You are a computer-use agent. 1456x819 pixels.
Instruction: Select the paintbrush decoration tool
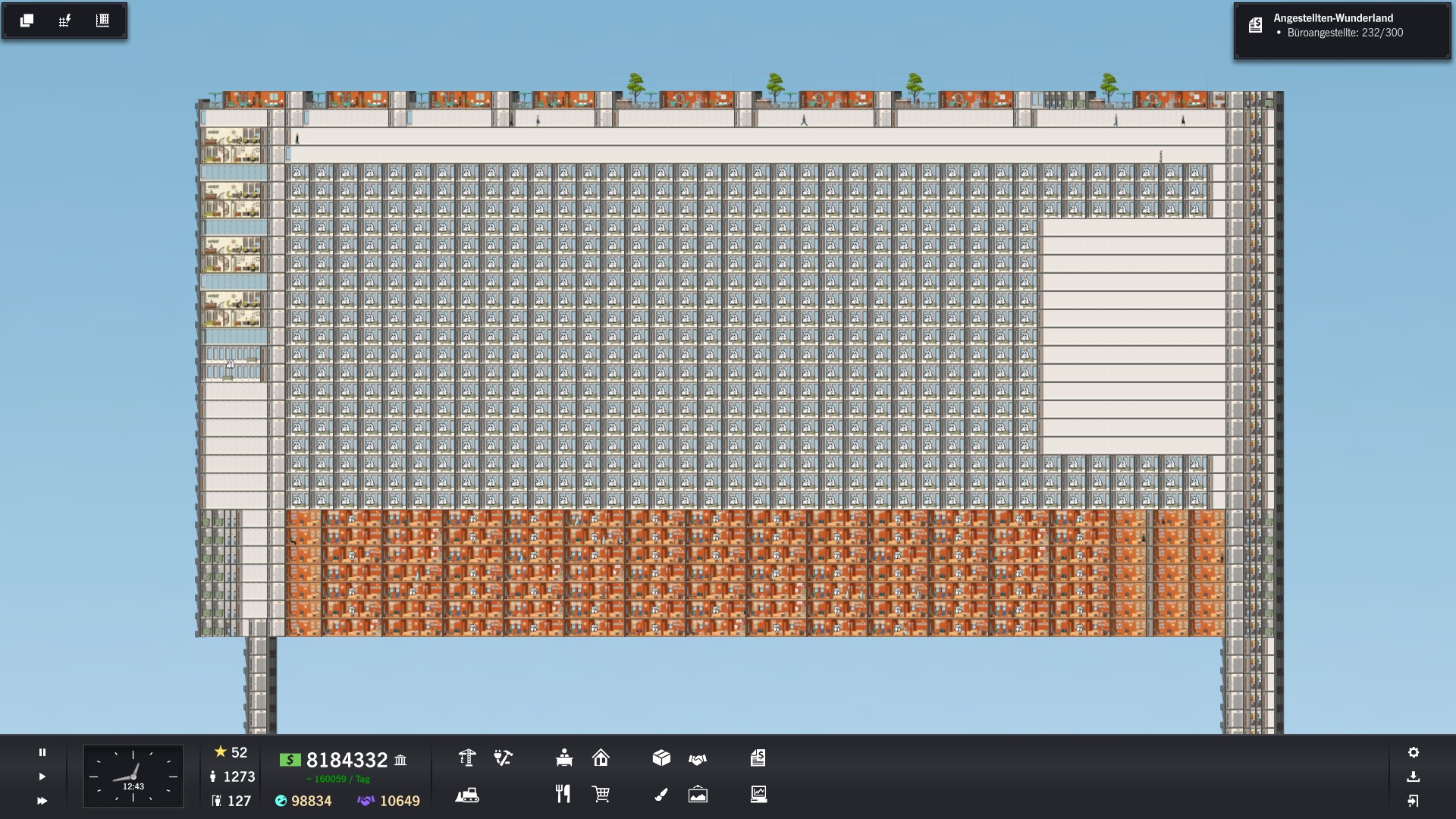click(x=661, y=794)
